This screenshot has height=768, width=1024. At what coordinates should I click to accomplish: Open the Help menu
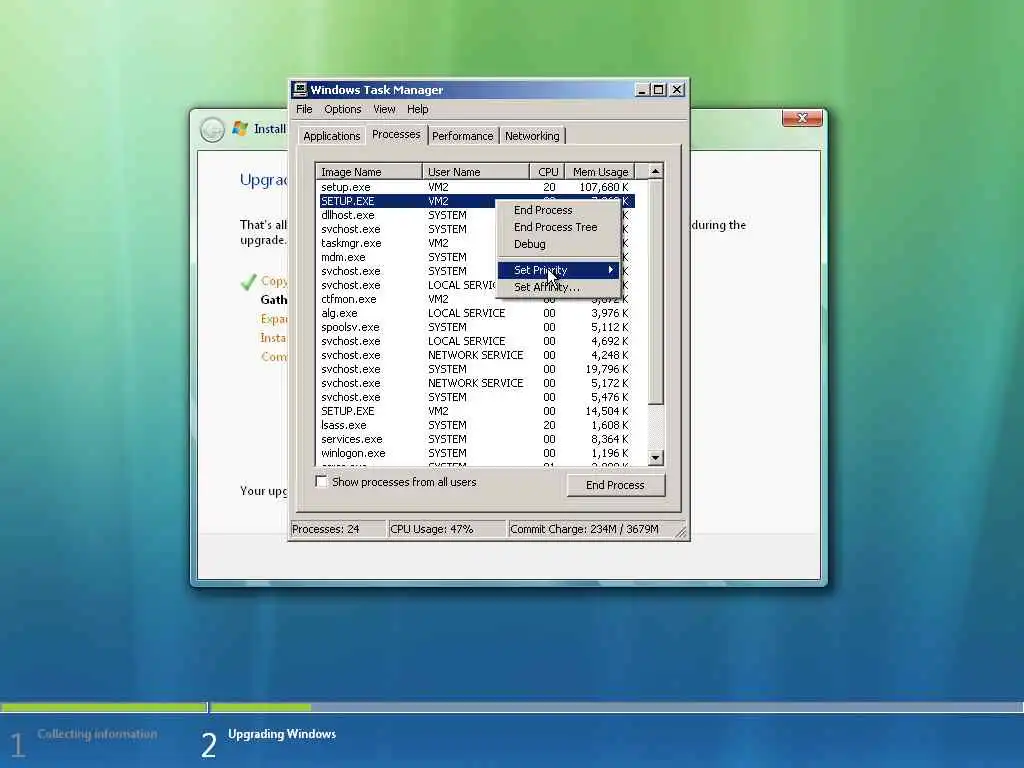417,109
